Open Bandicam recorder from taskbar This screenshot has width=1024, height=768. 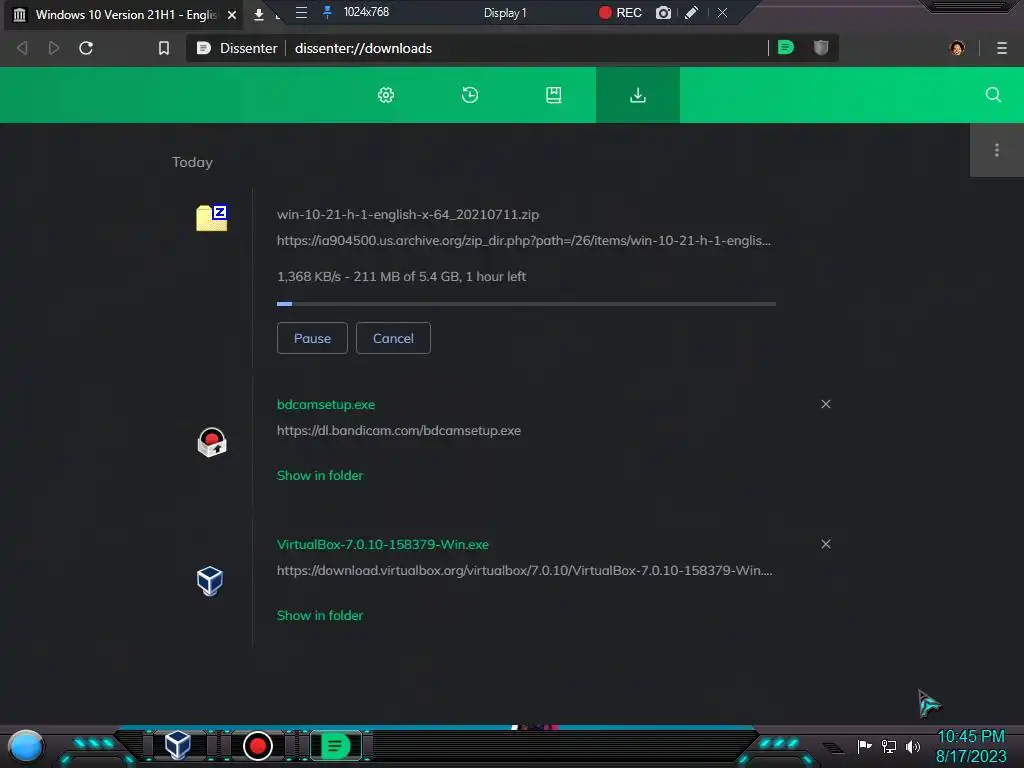[x=258, y=746]
